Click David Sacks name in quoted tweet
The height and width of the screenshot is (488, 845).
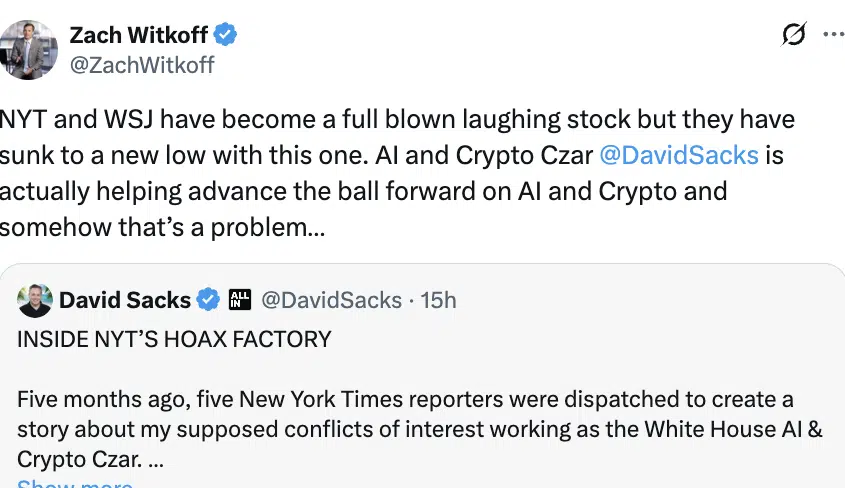(125, 299)
